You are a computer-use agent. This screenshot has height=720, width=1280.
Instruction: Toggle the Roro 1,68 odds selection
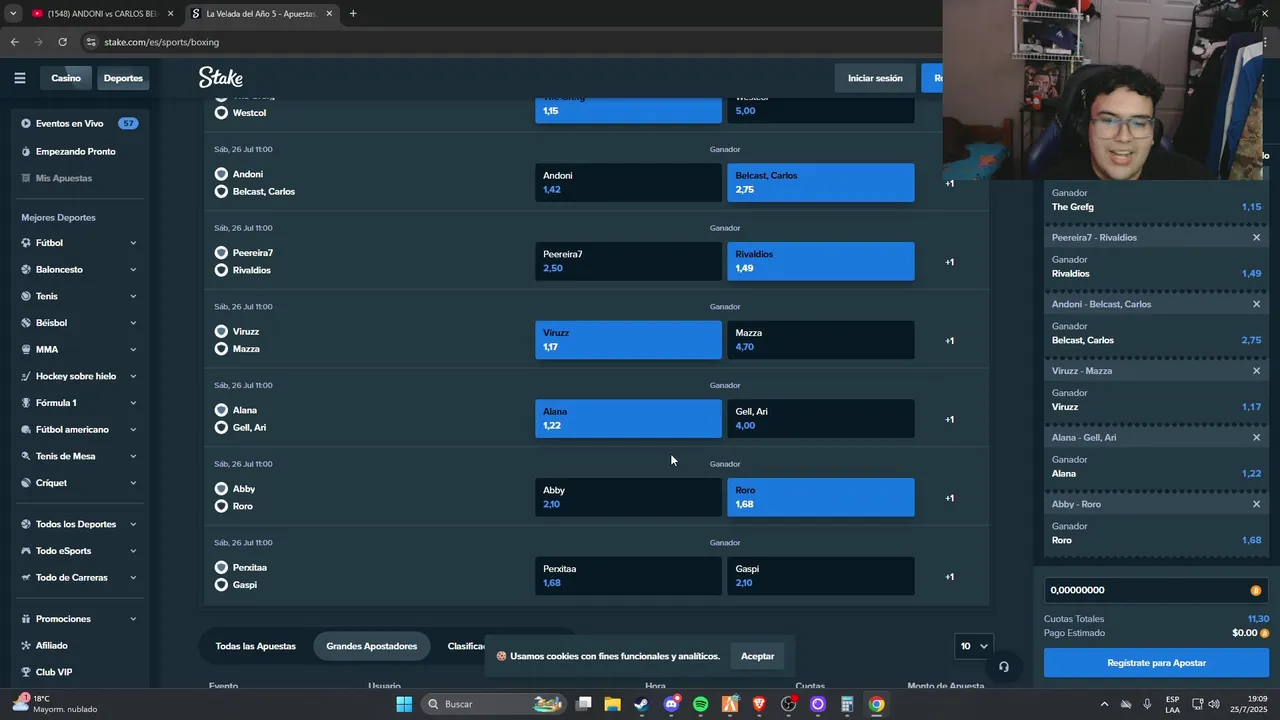click(x=820, y=497)
